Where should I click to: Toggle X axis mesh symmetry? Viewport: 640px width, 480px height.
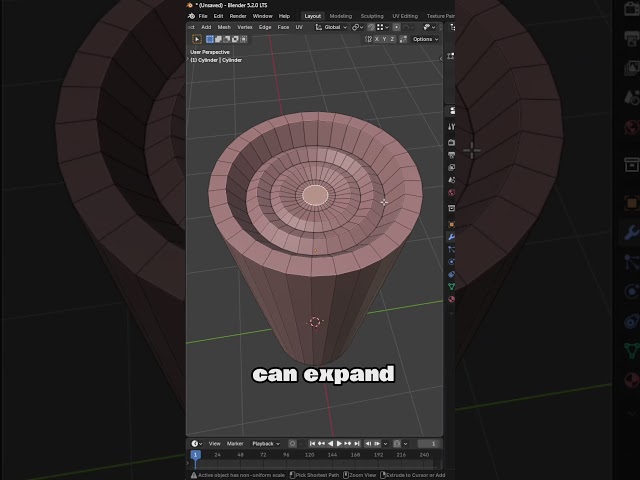(x=377, y=39)
